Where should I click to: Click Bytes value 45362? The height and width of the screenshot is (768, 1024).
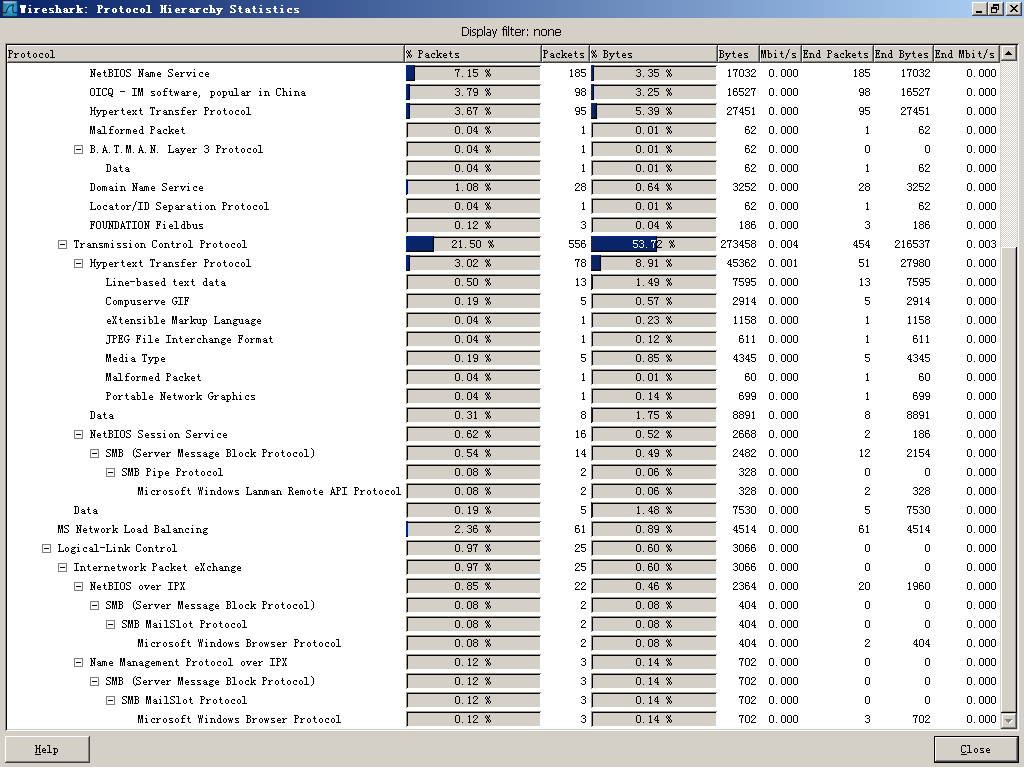[741, 263]
